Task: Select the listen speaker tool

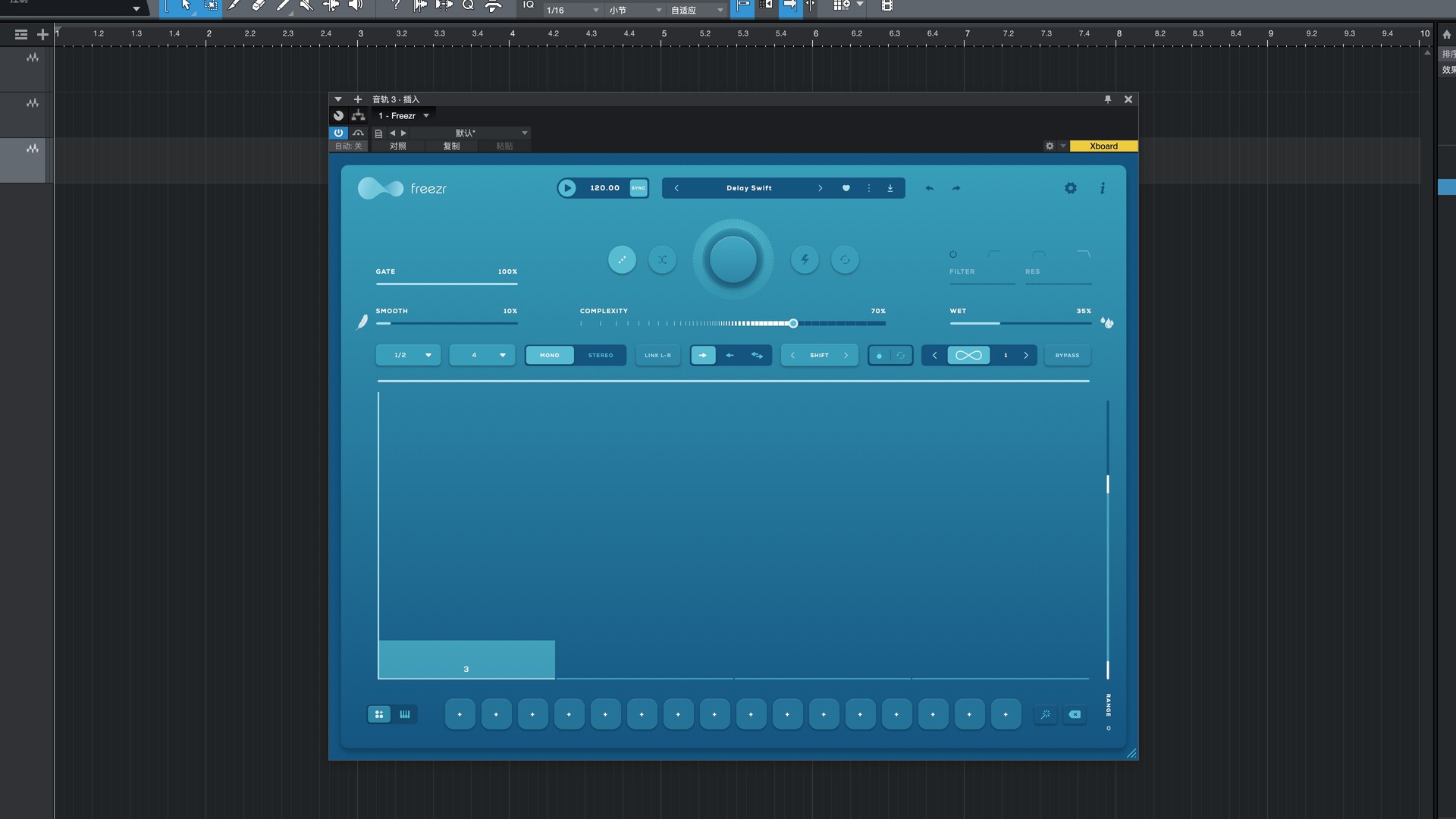Action: point(355,6)
